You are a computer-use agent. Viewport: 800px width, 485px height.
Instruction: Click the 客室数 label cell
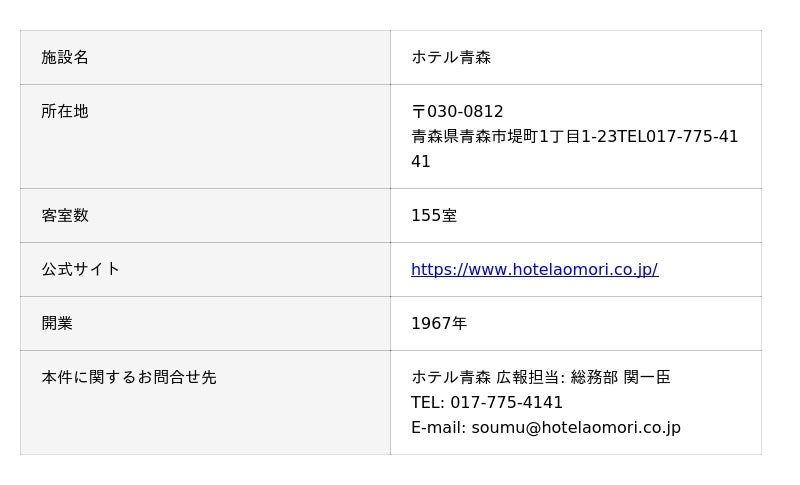(x=205, y=216)
